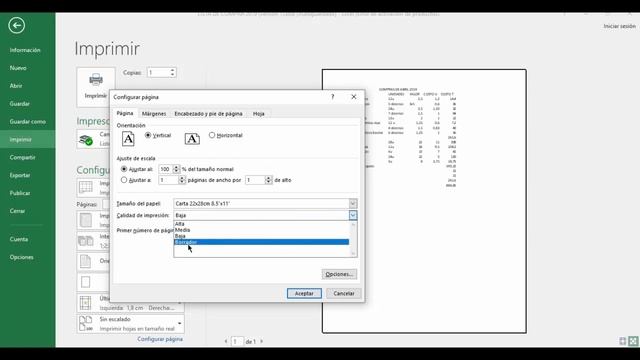The image size is (640, 360).
Task: Click the Imprimir printer icon button
Action: coord(96,87)
